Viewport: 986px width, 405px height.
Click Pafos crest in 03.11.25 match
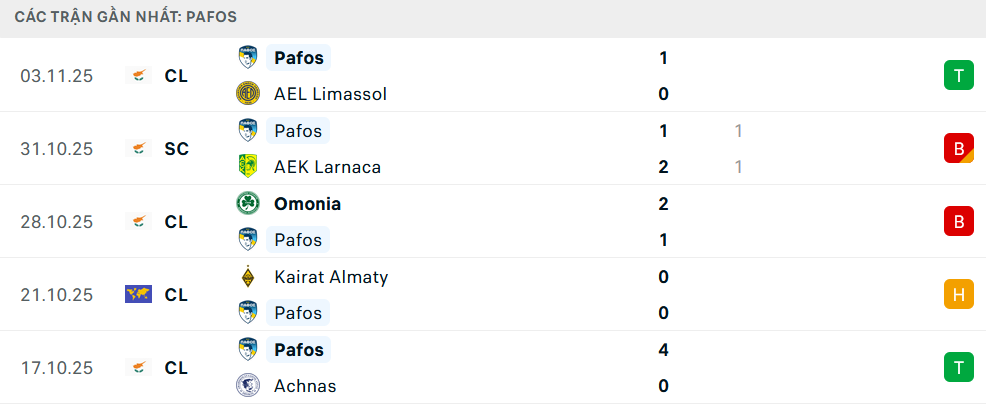click(x=247, y=58)
